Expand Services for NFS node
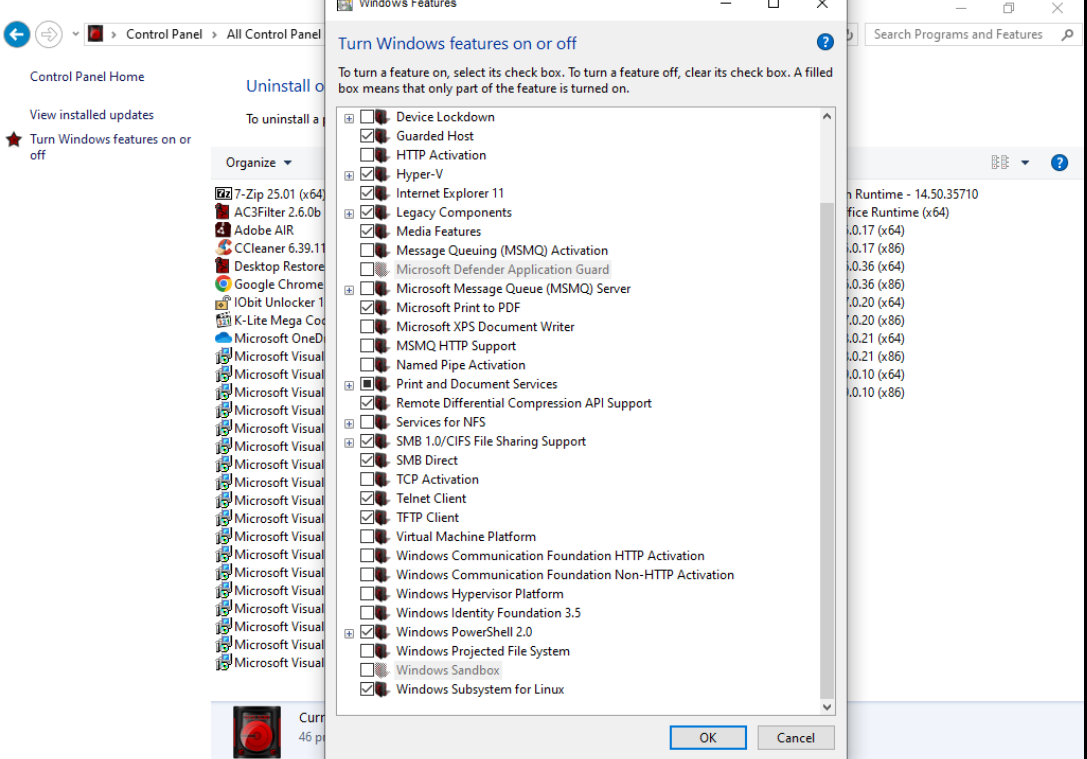1087x759 pixels. pyautogui.click(x=349, y=424)
